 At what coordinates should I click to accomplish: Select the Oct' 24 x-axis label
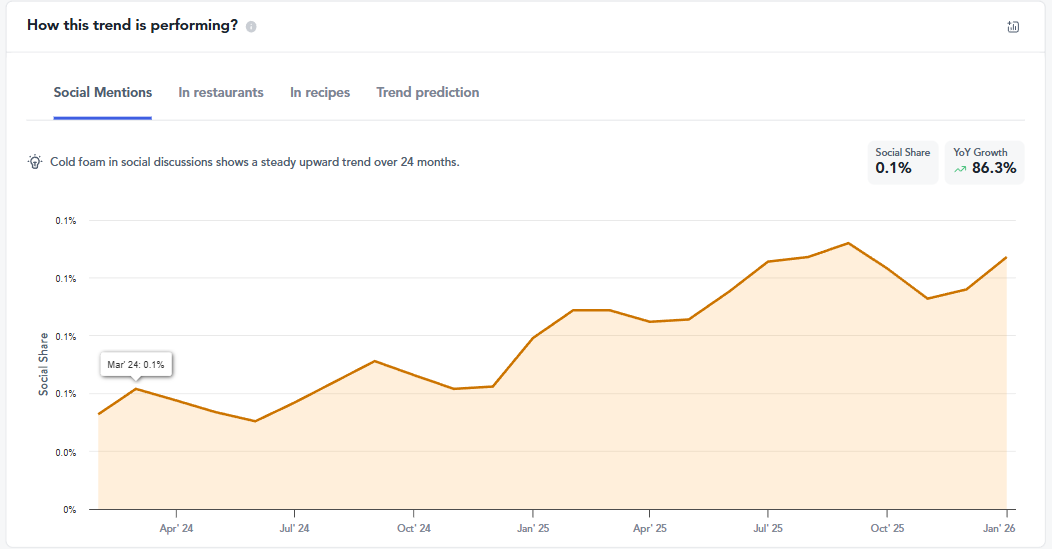413,528
